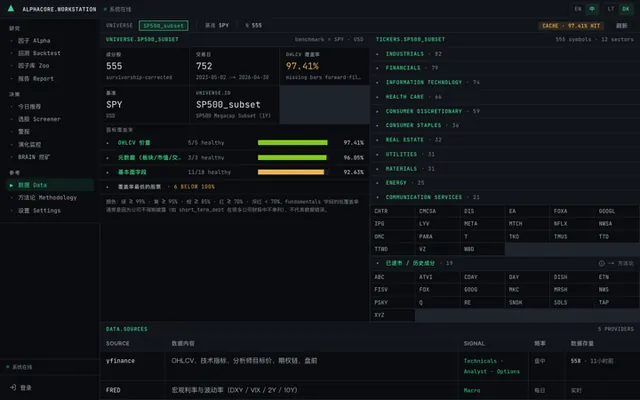Expand the Industrials sector row
This screenshot has width=640, height=400.
(x=505, y=54)
